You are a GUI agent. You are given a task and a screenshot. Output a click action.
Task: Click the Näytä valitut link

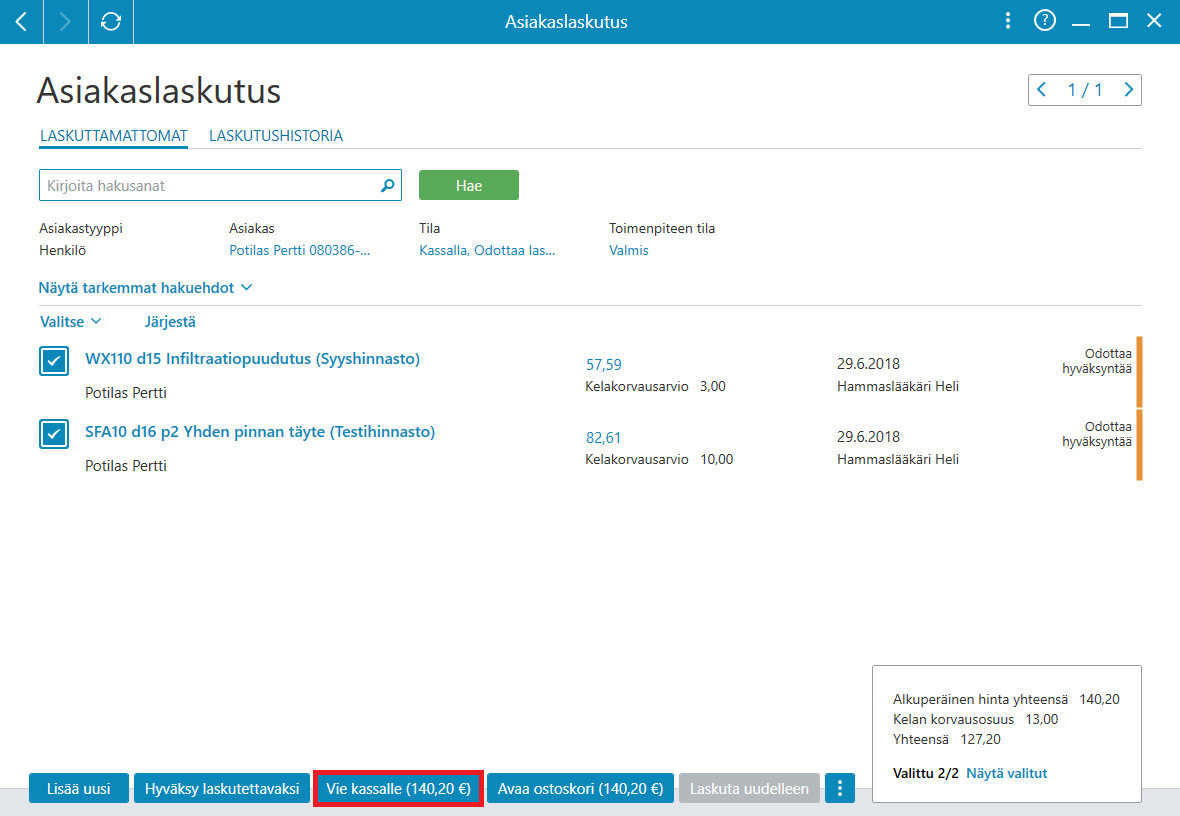tap(1006, 773)
